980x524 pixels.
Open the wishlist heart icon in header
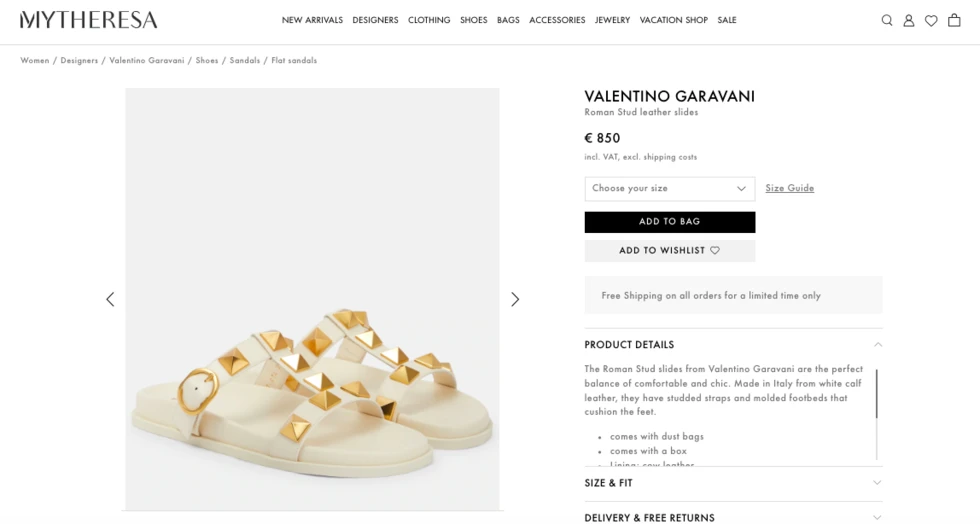click(931, 20)
